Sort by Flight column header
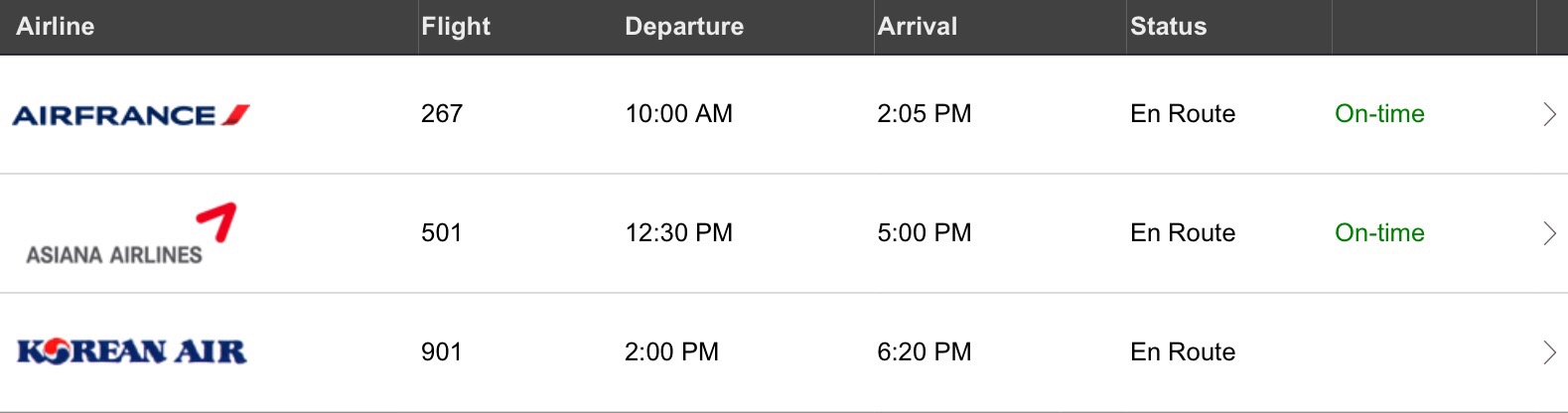1568x413 pixels. coord(456,27)
